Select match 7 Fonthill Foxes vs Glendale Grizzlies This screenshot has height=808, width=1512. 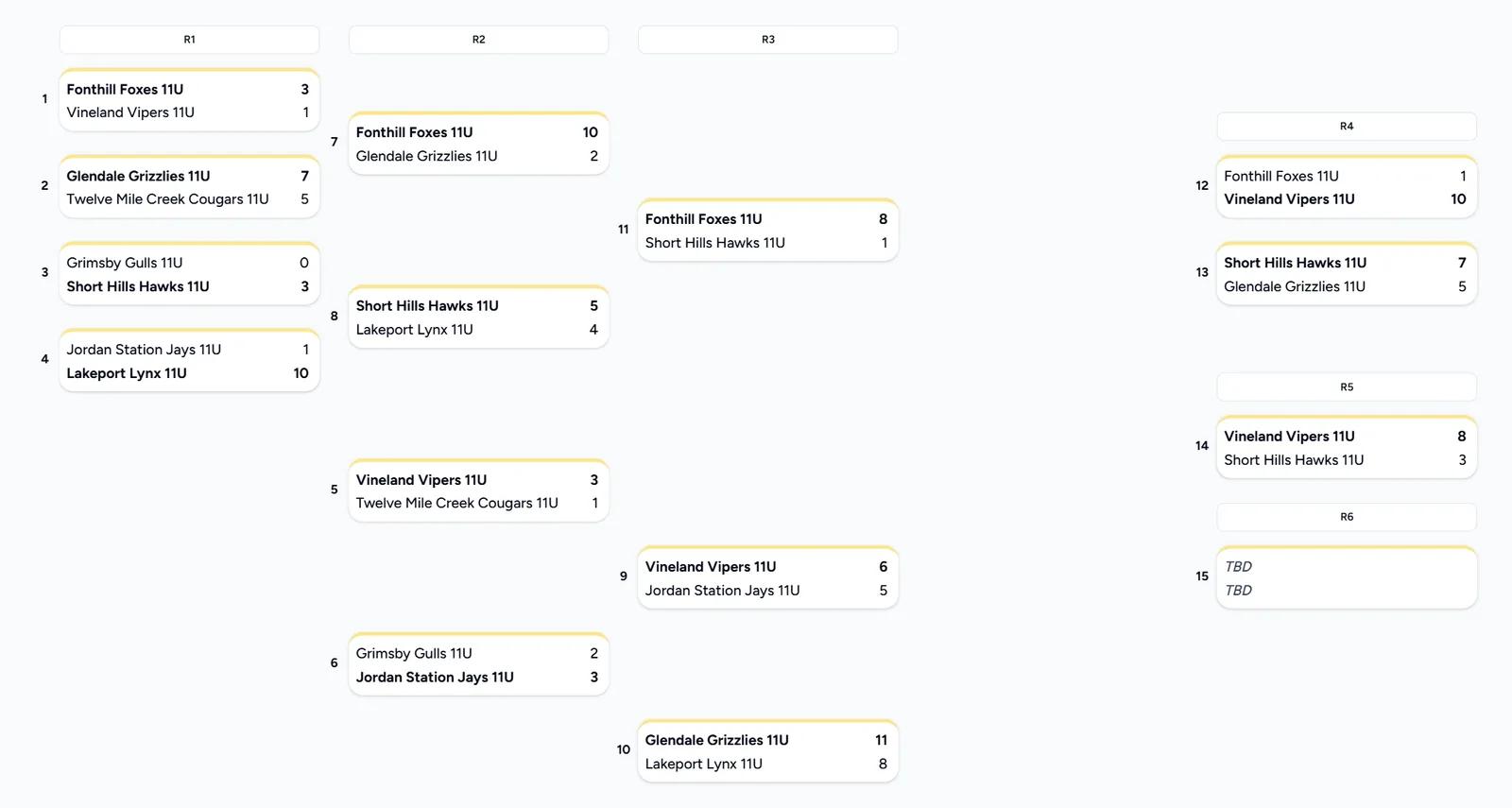pyautogui.click(x=478, y=144)
